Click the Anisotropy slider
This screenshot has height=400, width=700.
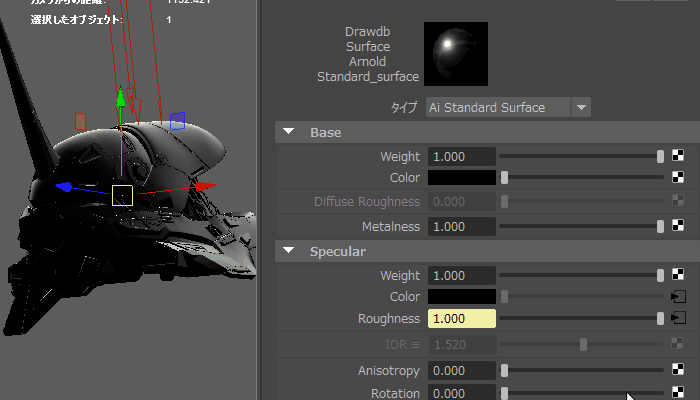click(x=581, y=370)
